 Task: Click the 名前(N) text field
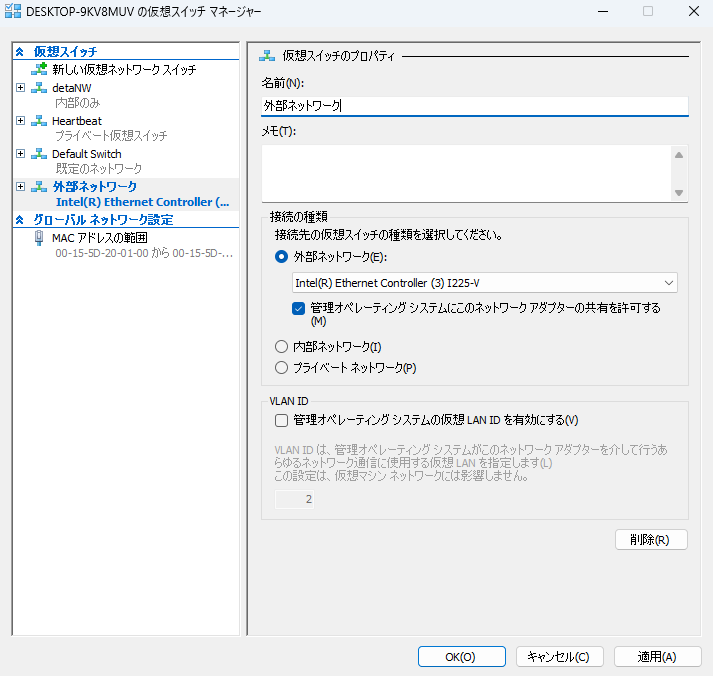point(474,105)
